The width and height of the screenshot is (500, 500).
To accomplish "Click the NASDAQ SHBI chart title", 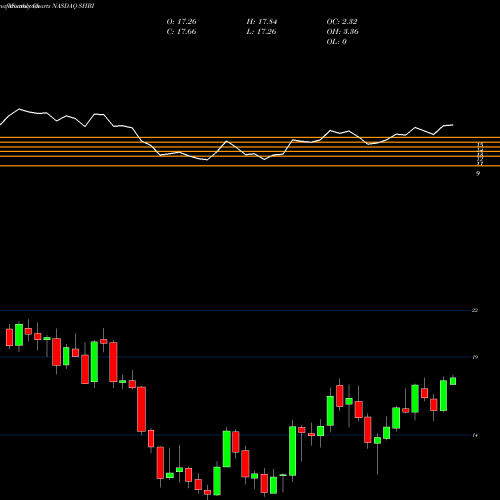I will [73, 6].
